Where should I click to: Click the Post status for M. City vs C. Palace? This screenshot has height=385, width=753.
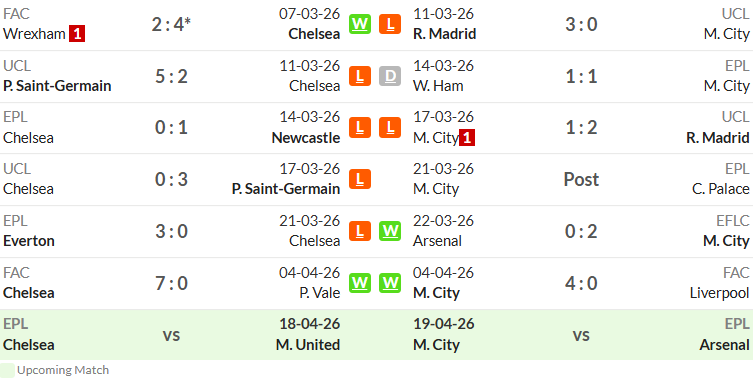tap(581, 180)
